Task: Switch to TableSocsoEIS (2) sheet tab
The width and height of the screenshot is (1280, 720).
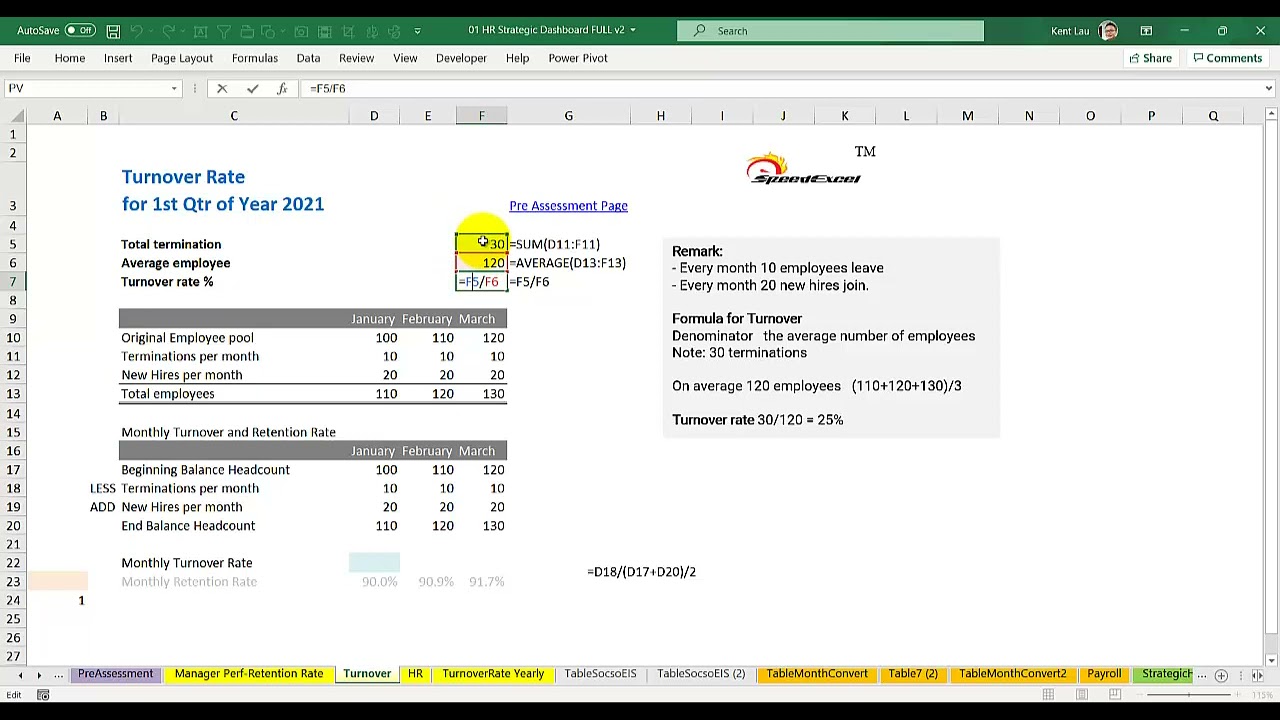Action: point(701,674)
